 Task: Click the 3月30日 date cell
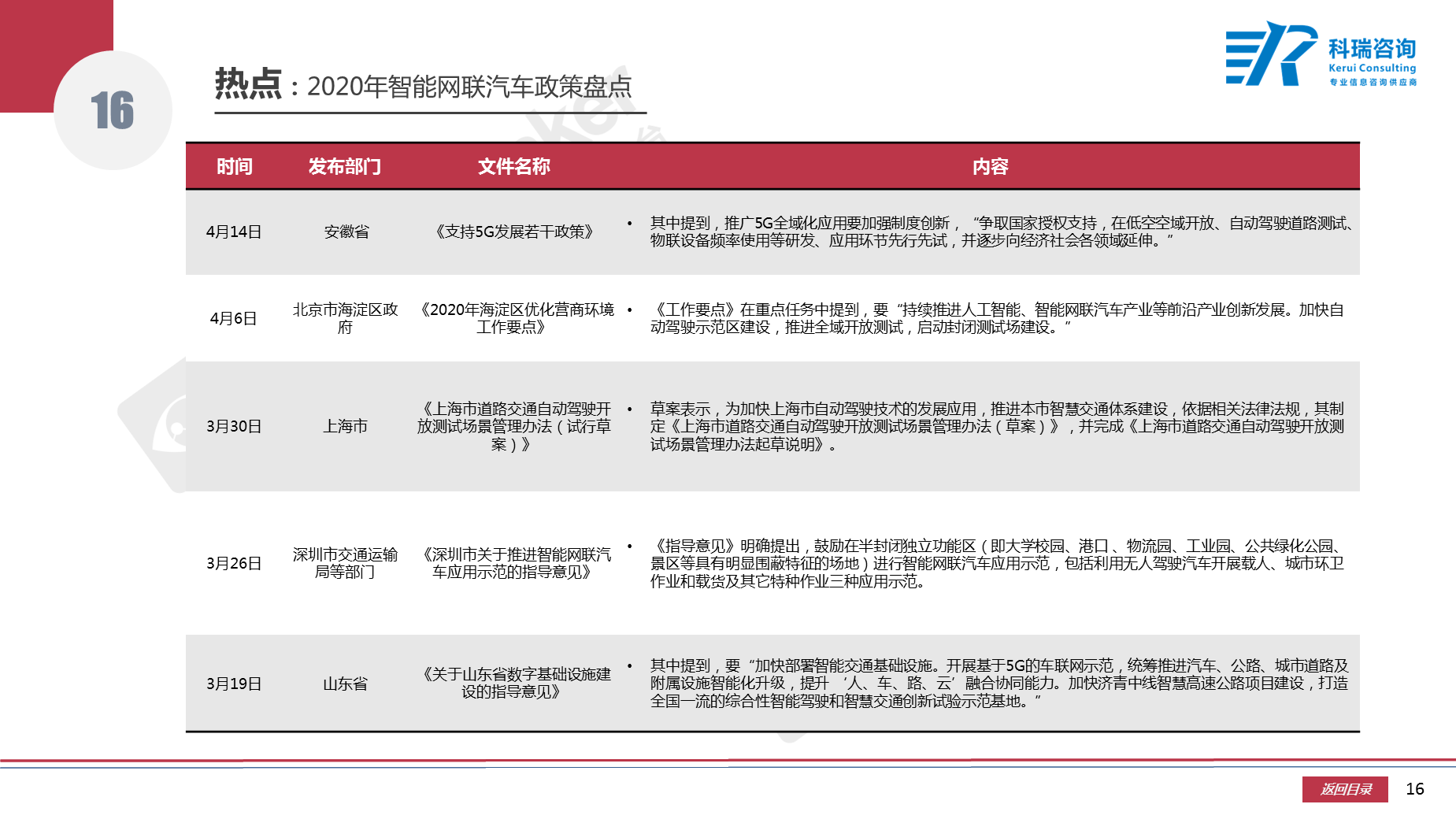[234, 426]
